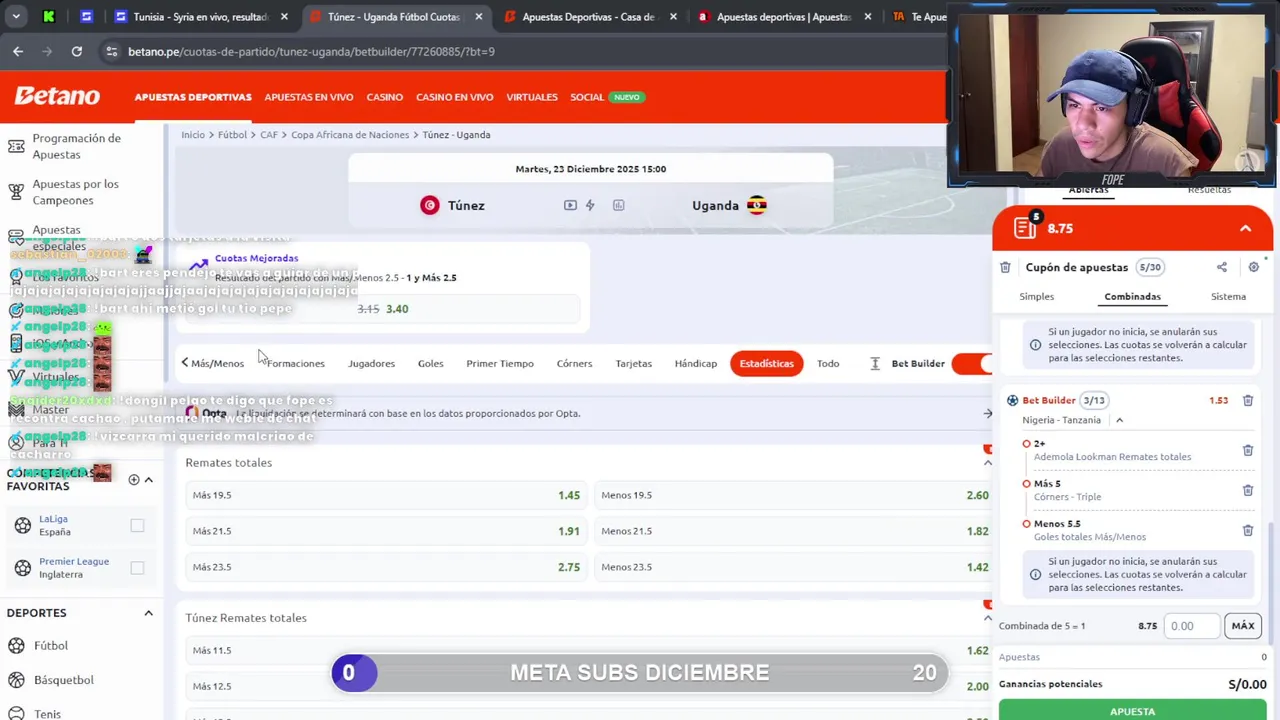This screenshot has height=720, width=1280.
Task: Click the Programación de Apuestas calendar icon
Action: pyautogui.click(x=16, y=147)
